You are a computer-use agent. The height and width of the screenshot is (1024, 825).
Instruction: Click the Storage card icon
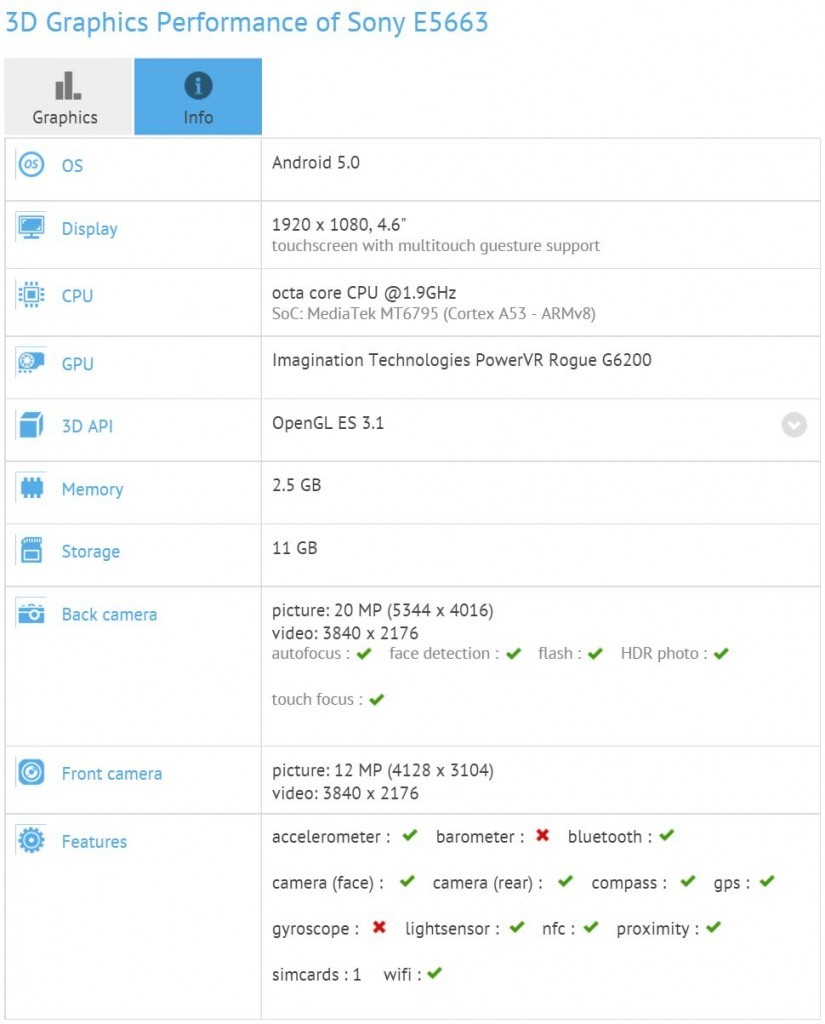(x=31, y=551)
